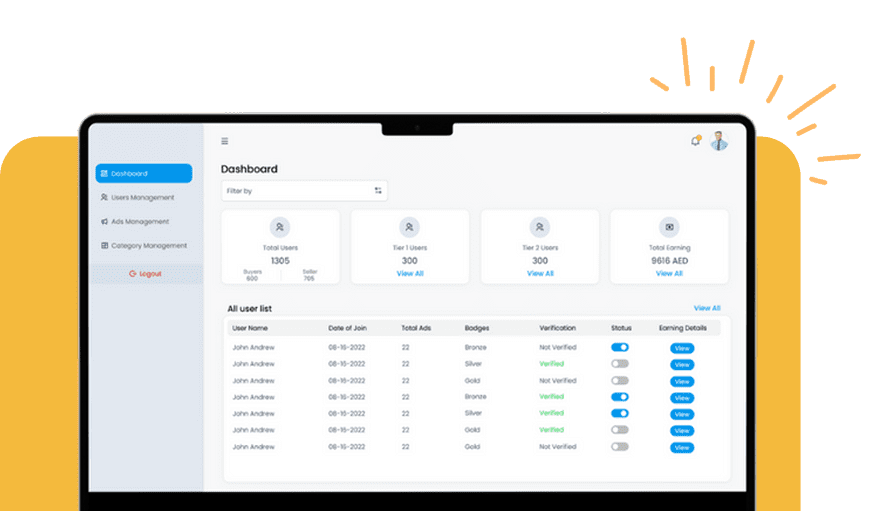Toggle status off for first Bronze Not Verified row
Viewport: 886px width, 511px height.
click(620, 347)
